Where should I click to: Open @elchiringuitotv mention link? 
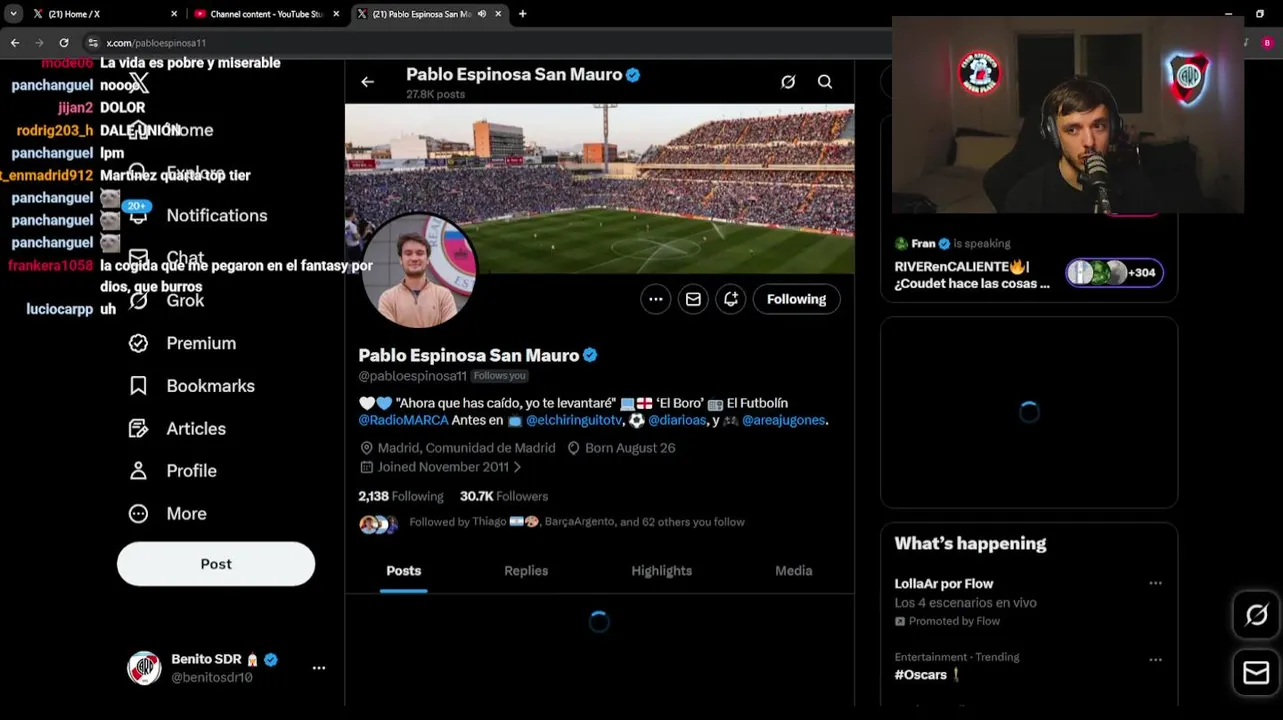click(x=574, y=420)
